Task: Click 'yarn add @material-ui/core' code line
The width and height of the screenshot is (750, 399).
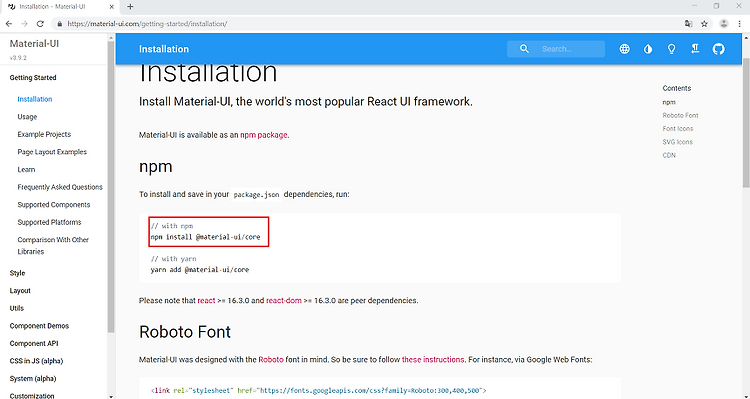Action: (200, 270)
